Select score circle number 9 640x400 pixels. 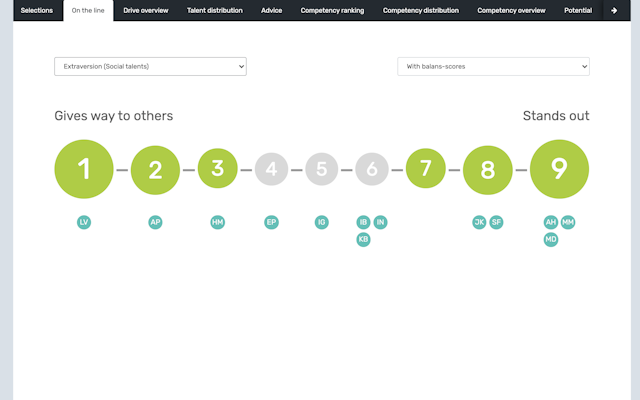click(559, 169)
